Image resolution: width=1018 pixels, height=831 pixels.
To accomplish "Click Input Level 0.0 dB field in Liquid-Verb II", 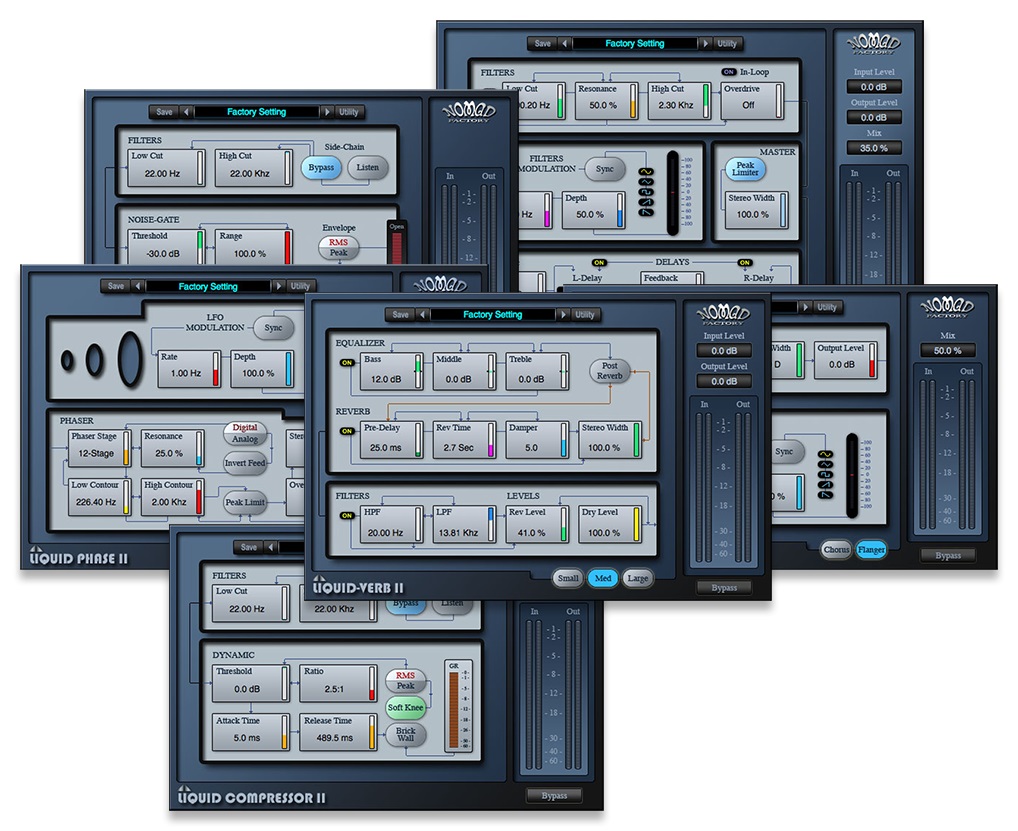I will click(723, 351).
